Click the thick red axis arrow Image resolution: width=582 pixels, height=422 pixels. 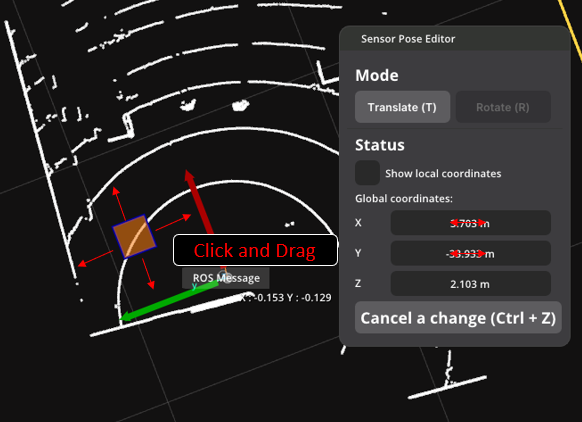pos(199,202)
